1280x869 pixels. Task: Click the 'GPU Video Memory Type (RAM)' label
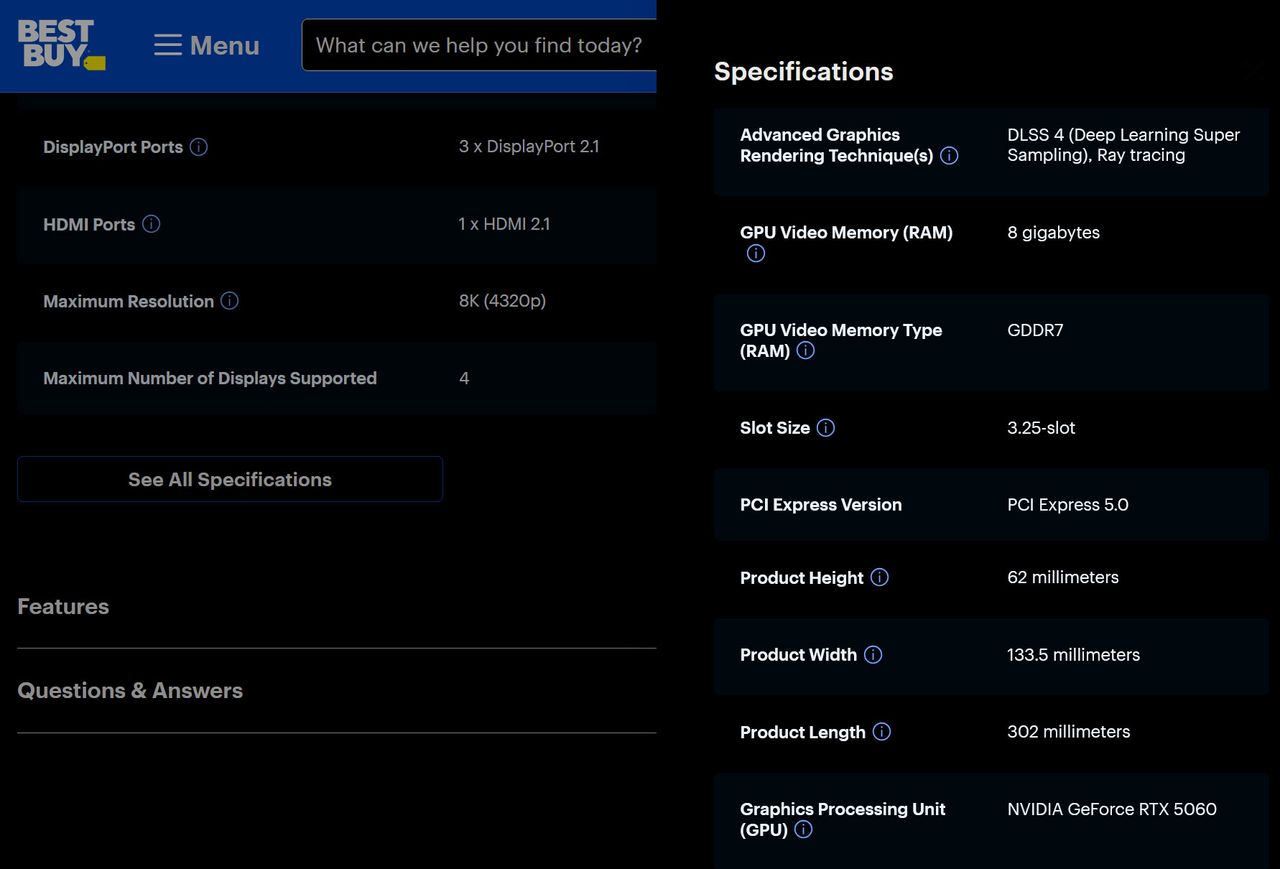tap(841, 340)
